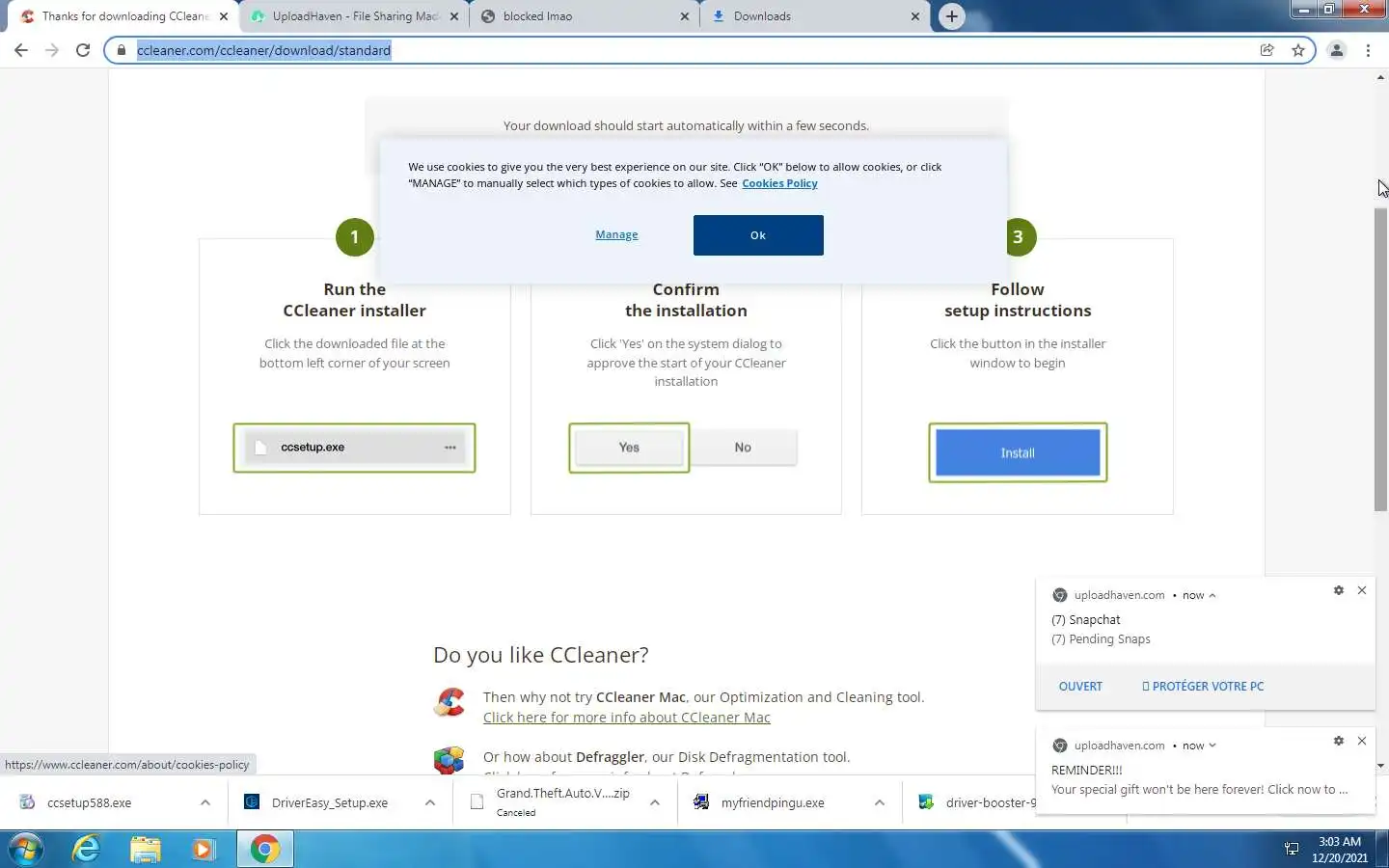
Task: Launch Internet Explorer from the taskbar
Action: tap(87, 849)
